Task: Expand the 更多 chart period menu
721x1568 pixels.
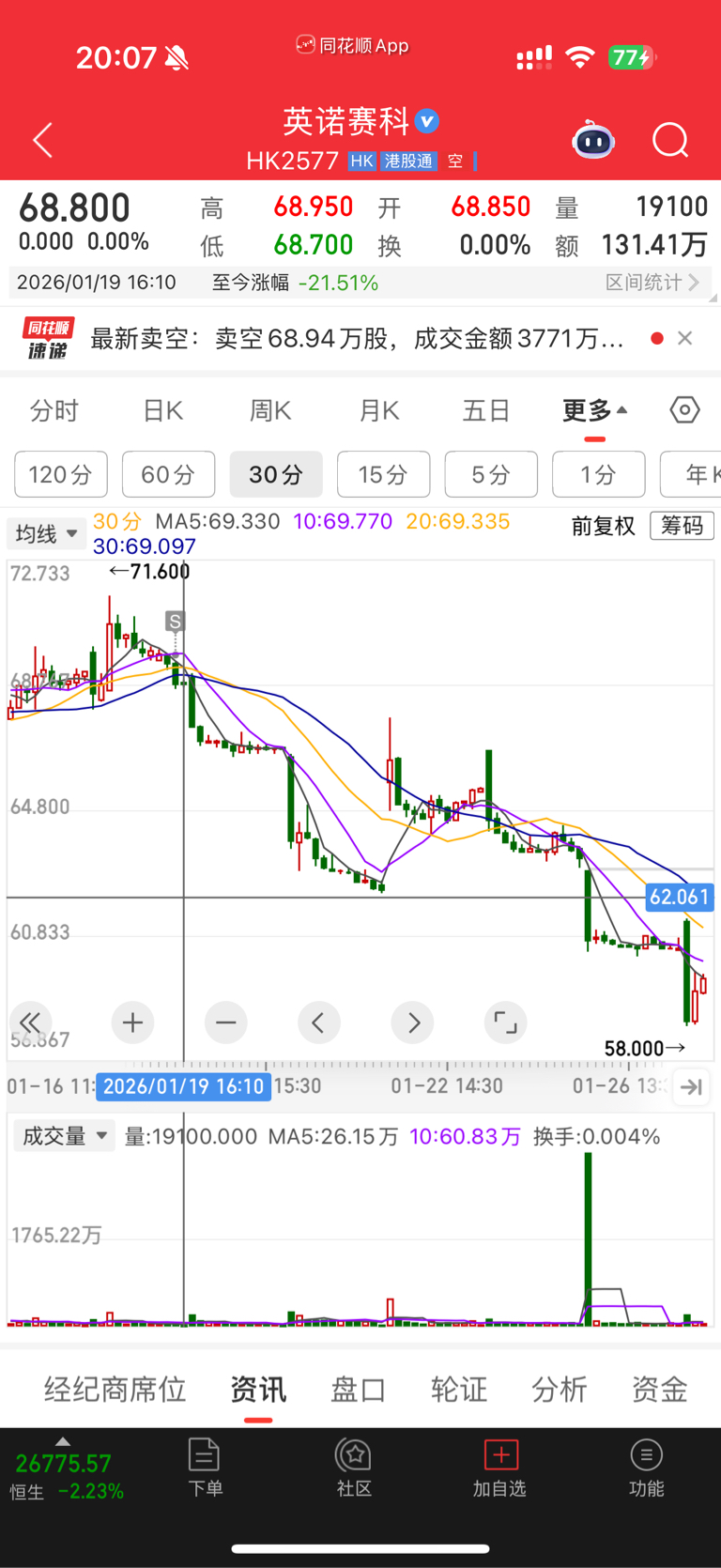Action: pos(594,411)
